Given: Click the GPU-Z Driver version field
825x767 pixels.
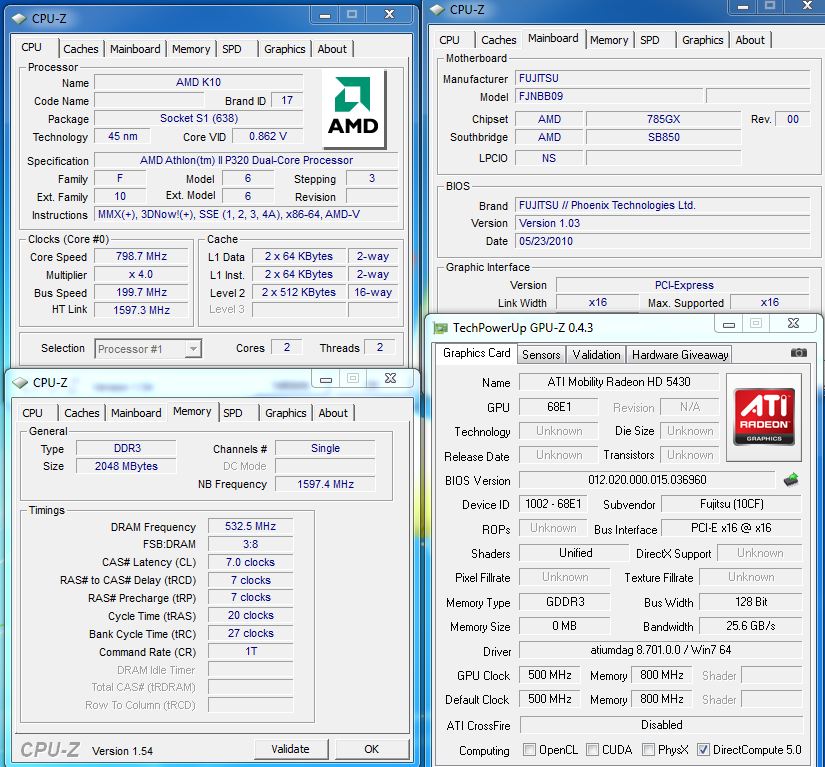Looking at the screenshot, I should 661,650.
